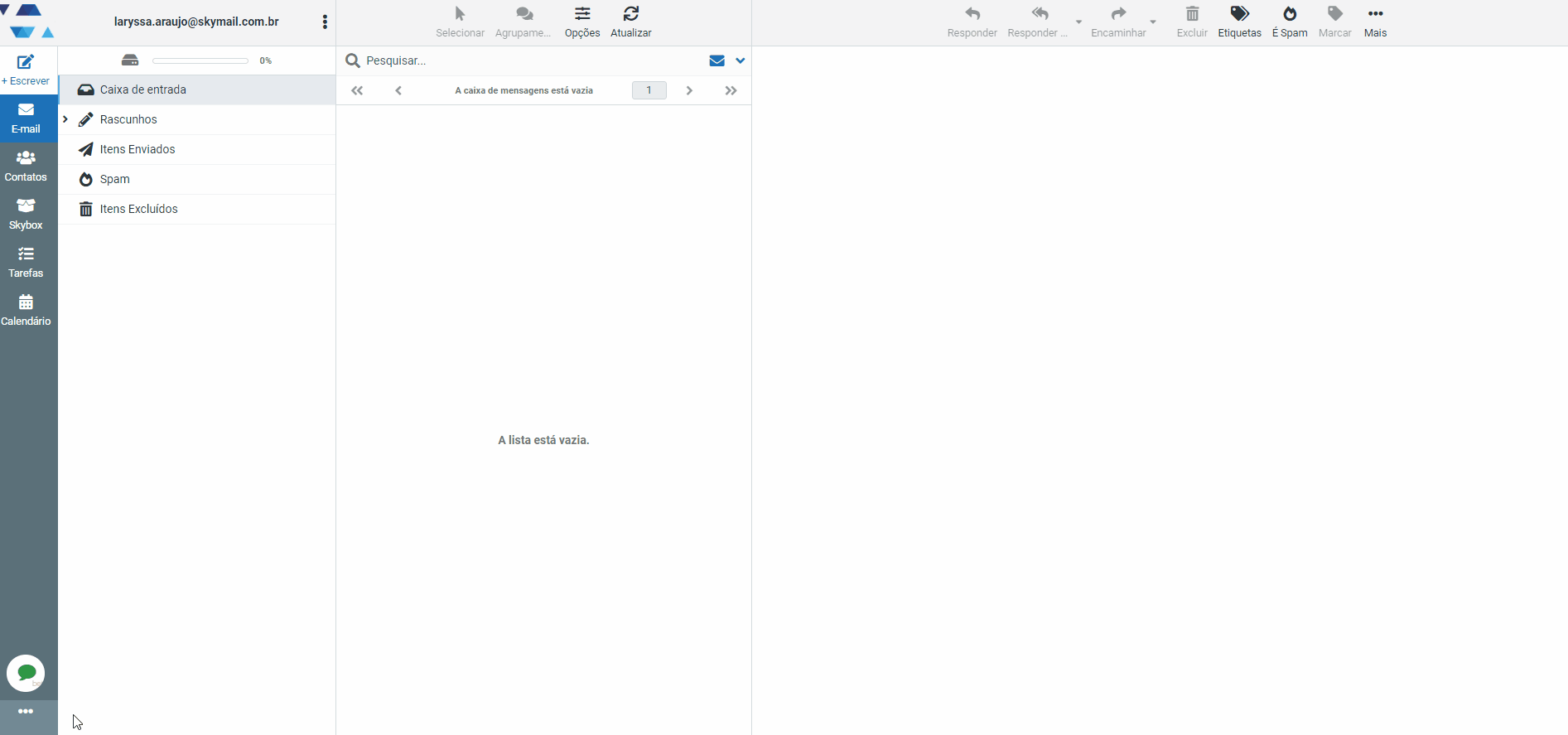Click the three dots below the chat bubble
The image size is (1568, 735).
pyautogui.click(x=26, y=711)
